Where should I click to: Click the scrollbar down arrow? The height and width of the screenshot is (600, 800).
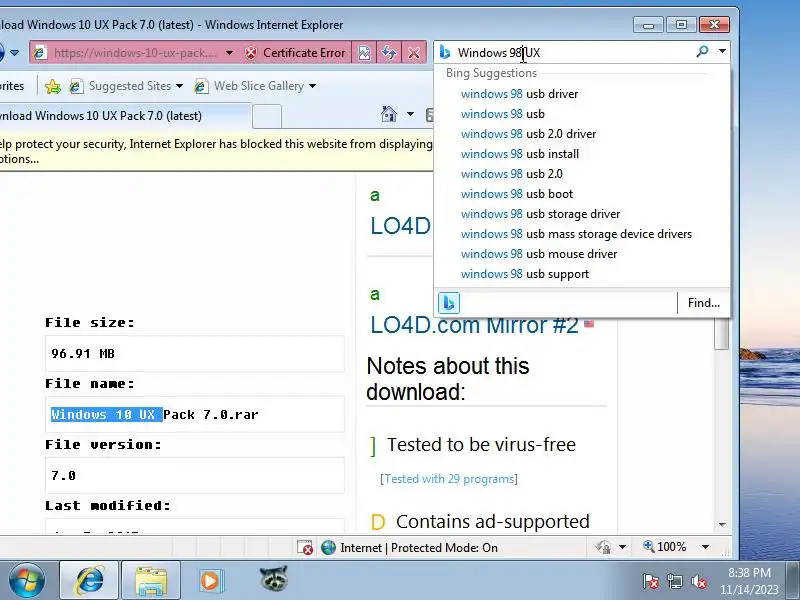pos(722,524)
